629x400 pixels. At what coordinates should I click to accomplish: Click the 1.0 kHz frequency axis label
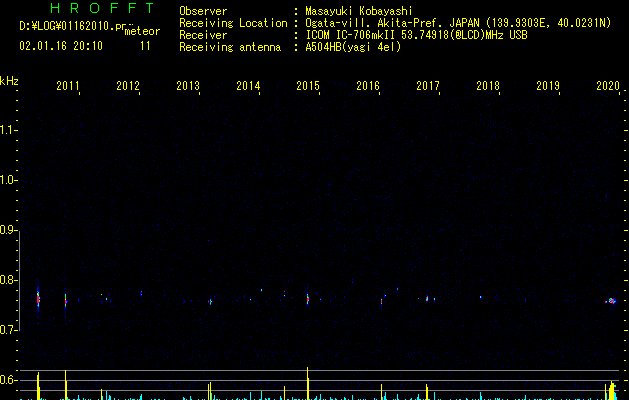pyautogui.click(x=7, y=180)
